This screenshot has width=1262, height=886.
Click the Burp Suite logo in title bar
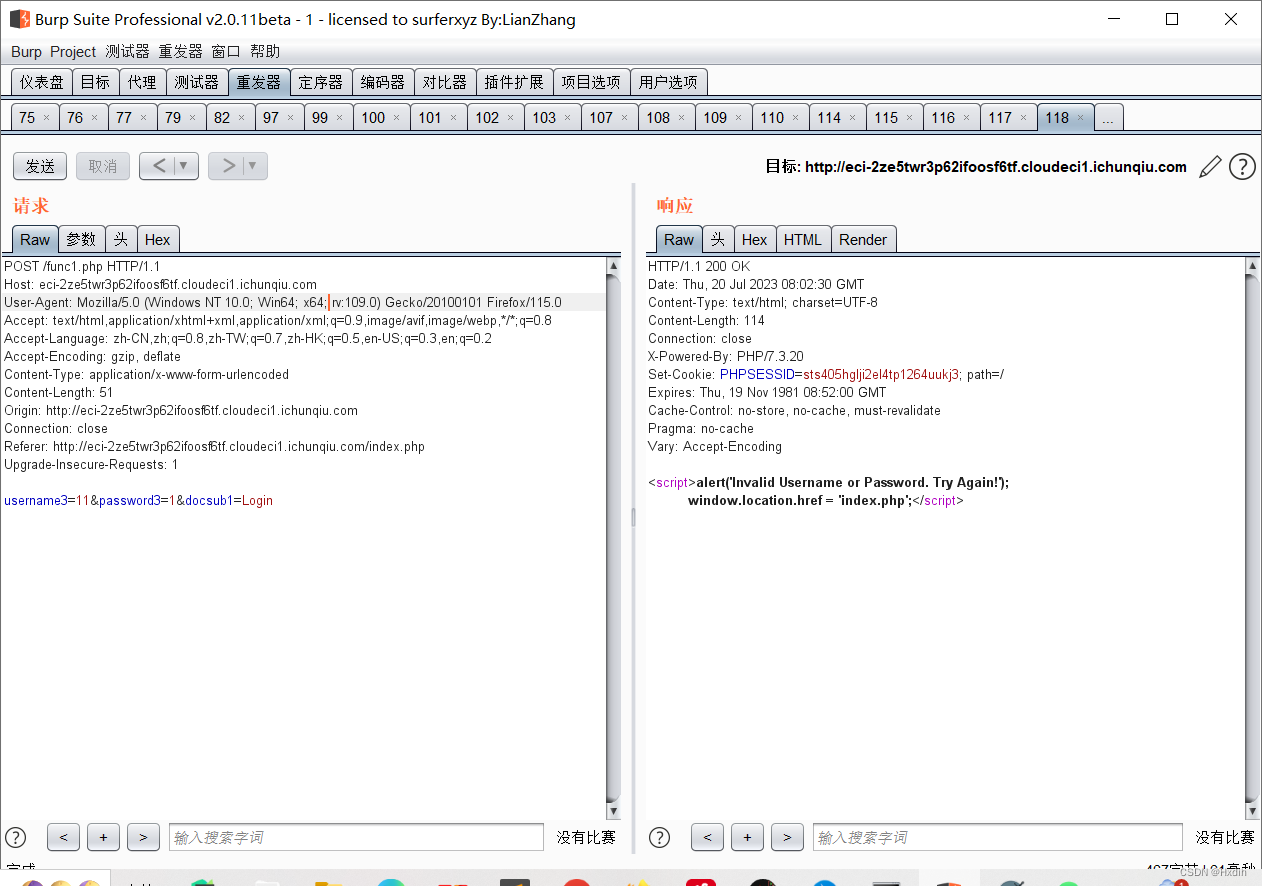19,19
